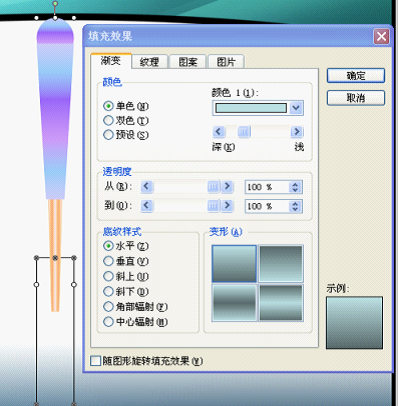Click the 颜色 1 color swatch
The height and width of the screenshot is (406, 398).
[x=251, y=108]
